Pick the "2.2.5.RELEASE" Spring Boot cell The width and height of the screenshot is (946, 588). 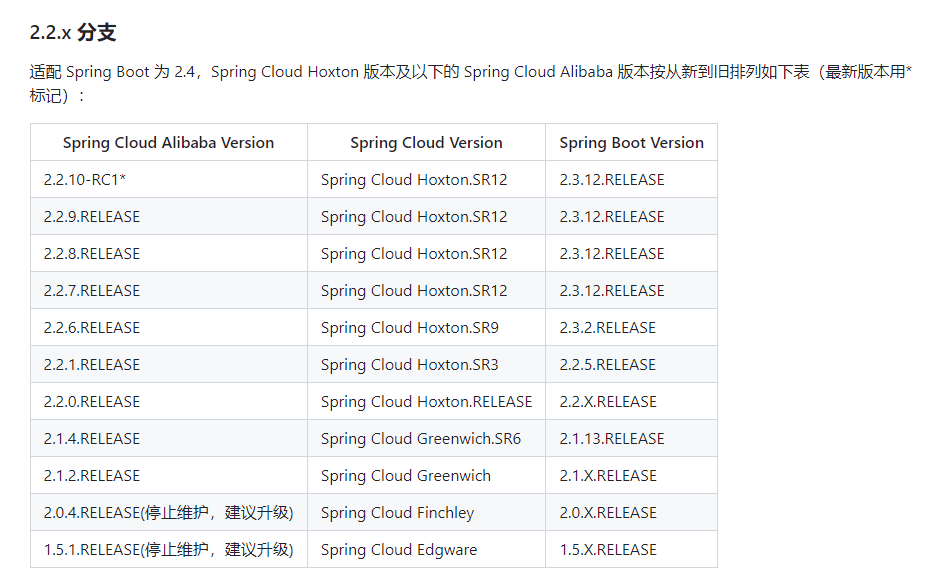click(631, 364)
